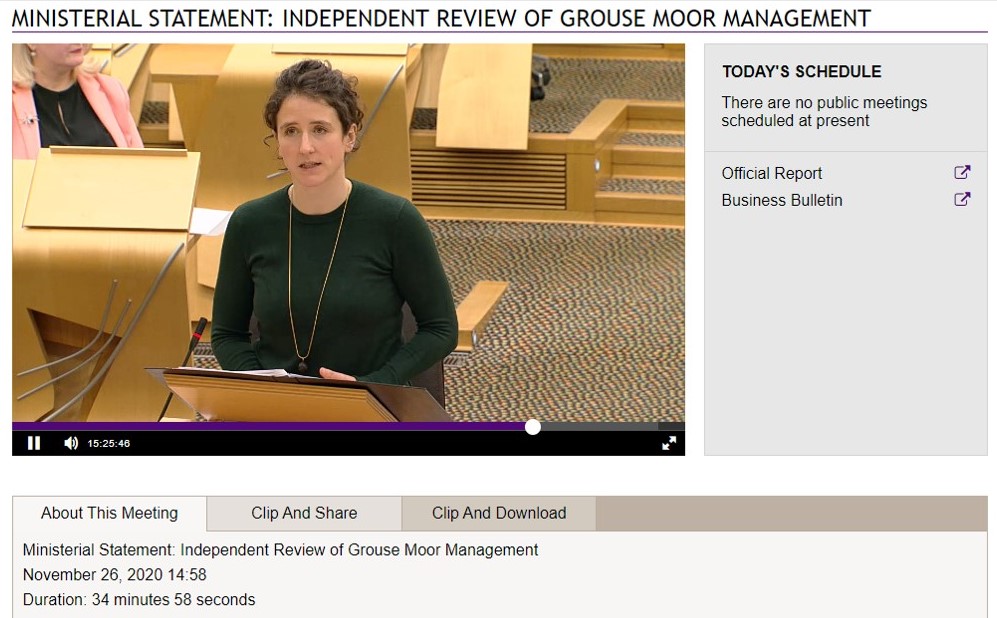
Task: Click external link icon beside Business Bulletin
Action: point(962,199)
